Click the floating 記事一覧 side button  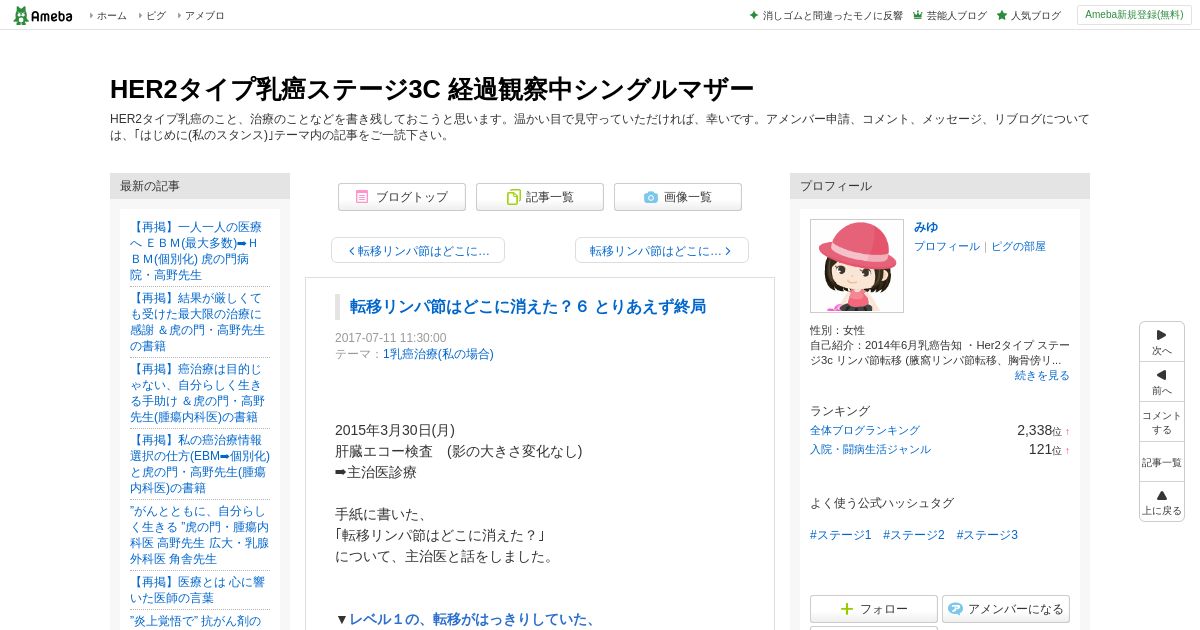(1162, 462)
